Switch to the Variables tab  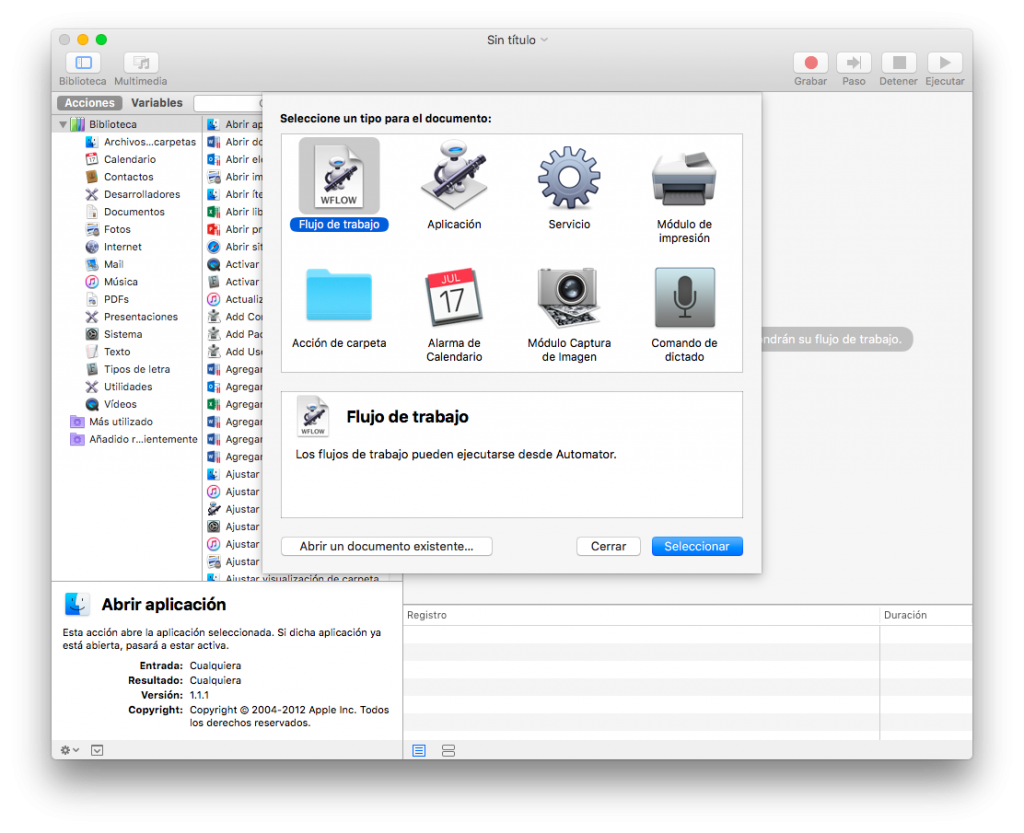157,102
